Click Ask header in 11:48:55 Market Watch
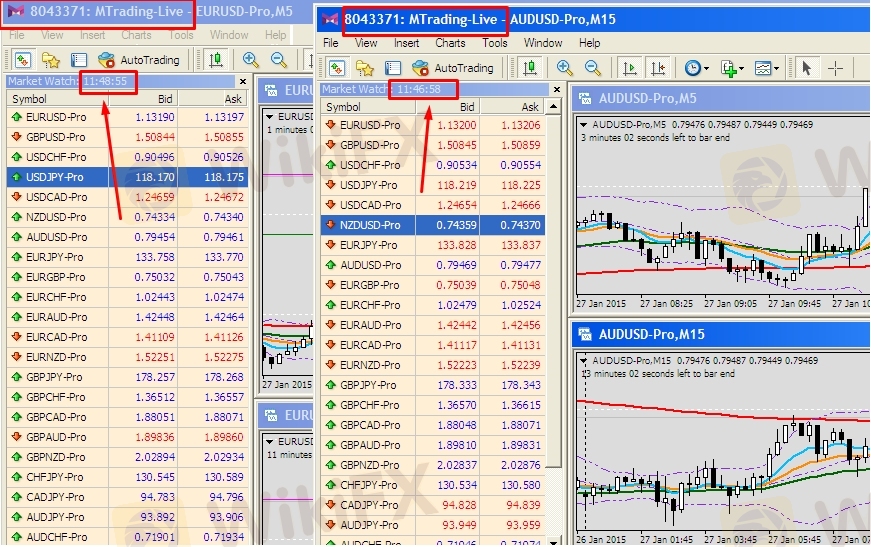 click(213, 99)
